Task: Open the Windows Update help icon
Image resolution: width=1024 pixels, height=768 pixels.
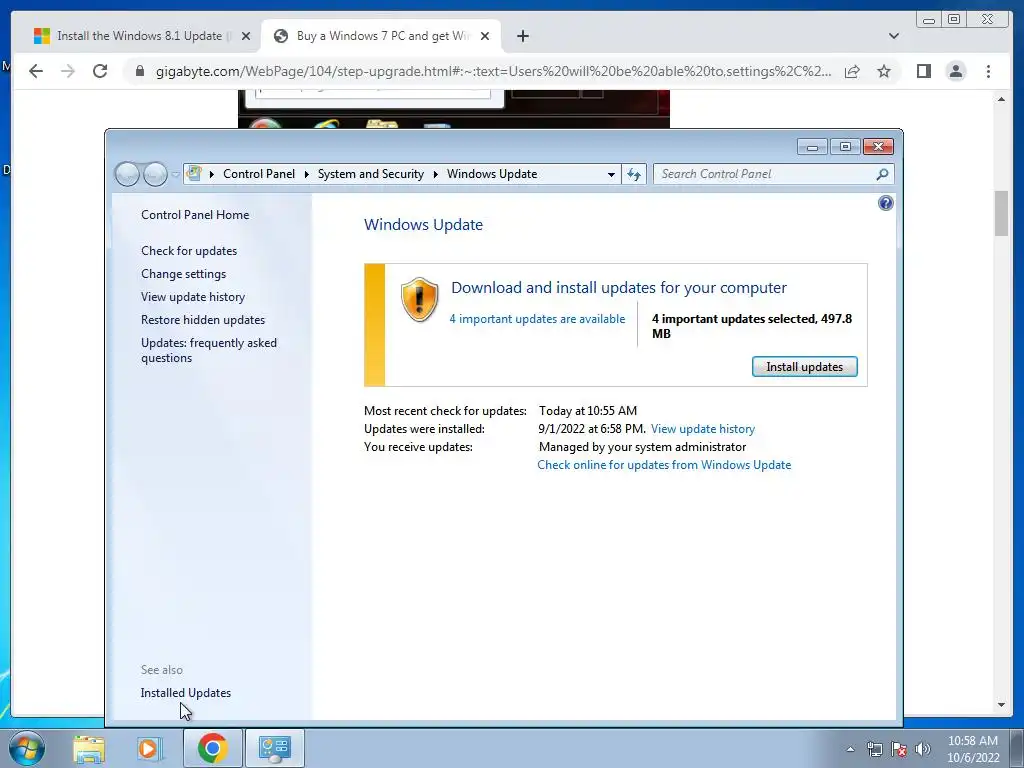Action: 886,203
